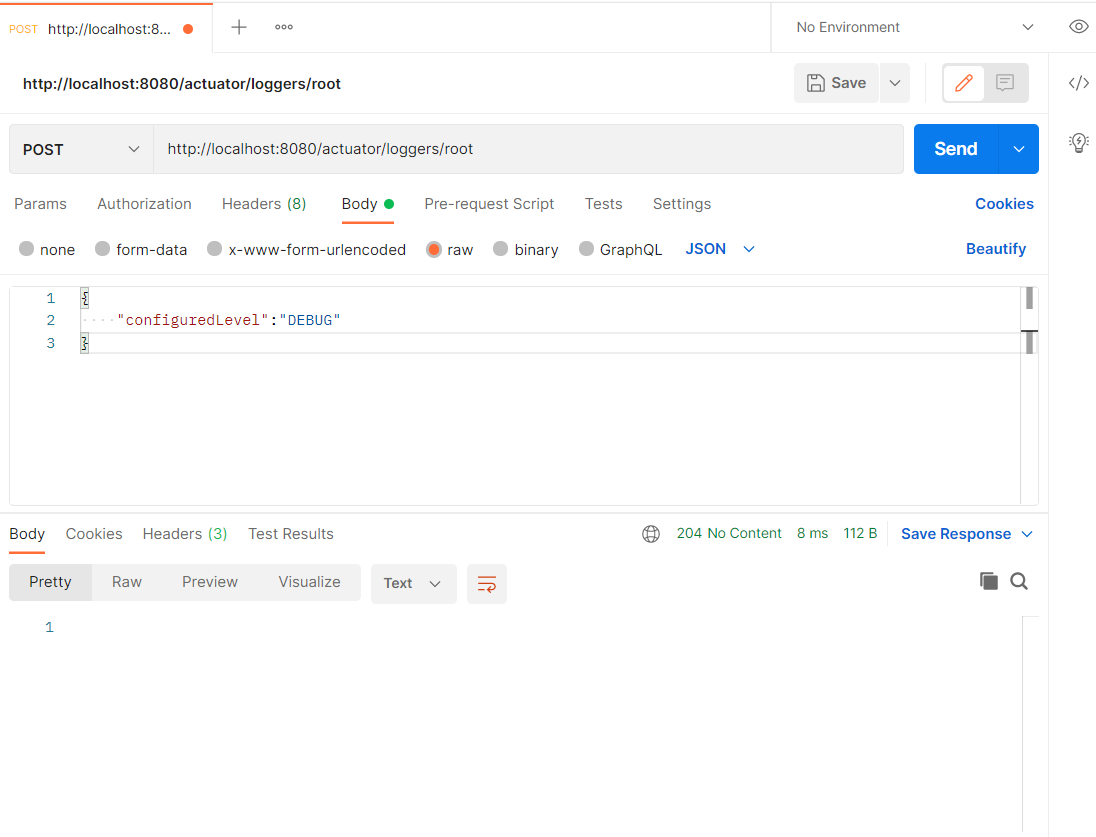
Task: Select the raw body type
Action: [x=449, y=250]
